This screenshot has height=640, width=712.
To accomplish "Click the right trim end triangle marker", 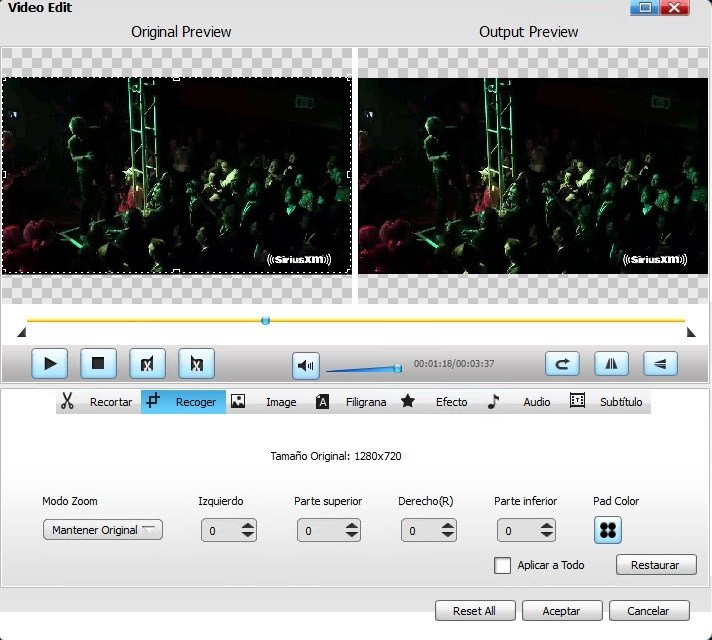I will (691, 332).
